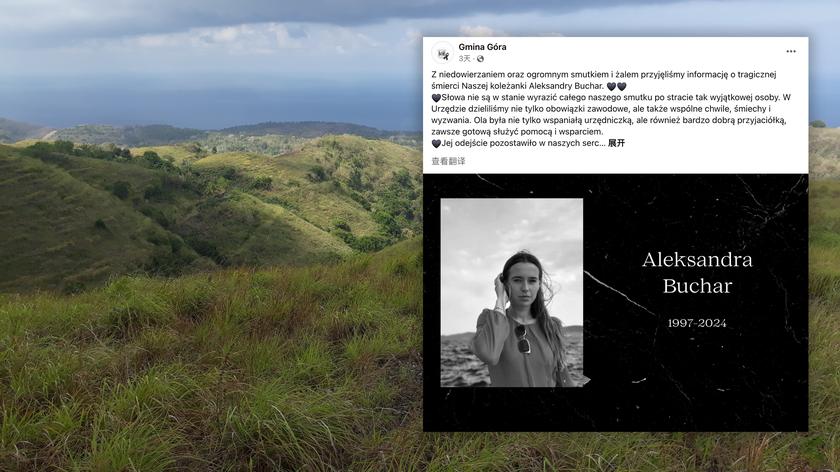
Task: Open the three-dot post options menu
Action: tap(791, 51)
